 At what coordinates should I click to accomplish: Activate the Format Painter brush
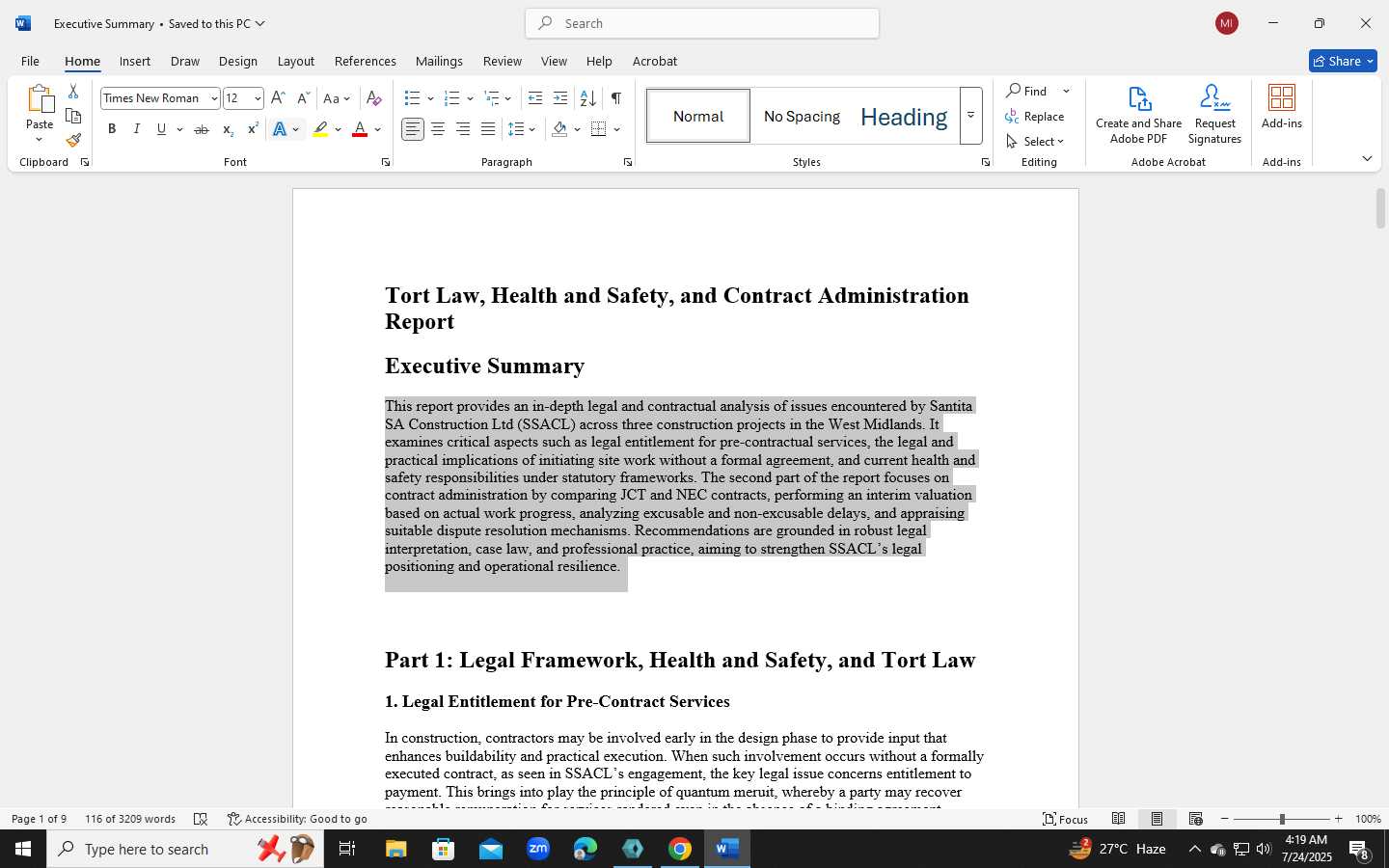point(73,140)
